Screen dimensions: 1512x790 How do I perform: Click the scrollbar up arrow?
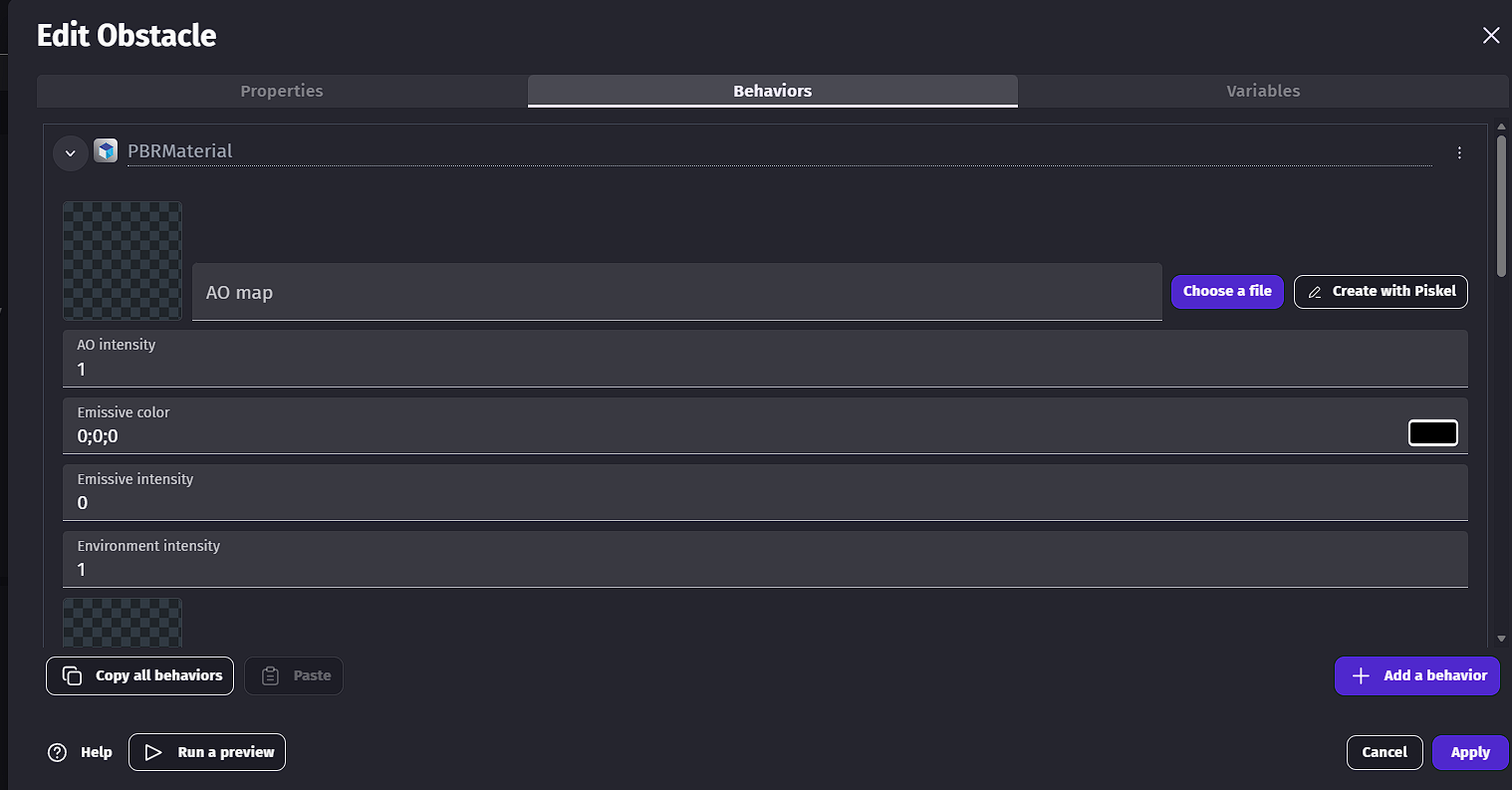(1501, 129)
